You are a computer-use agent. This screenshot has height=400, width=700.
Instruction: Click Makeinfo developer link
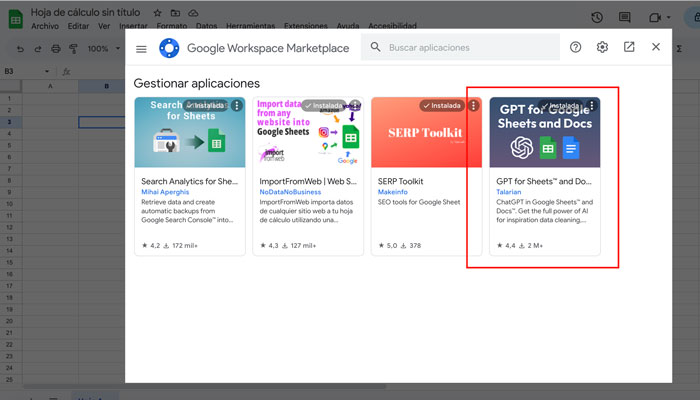tap(392, 192)
